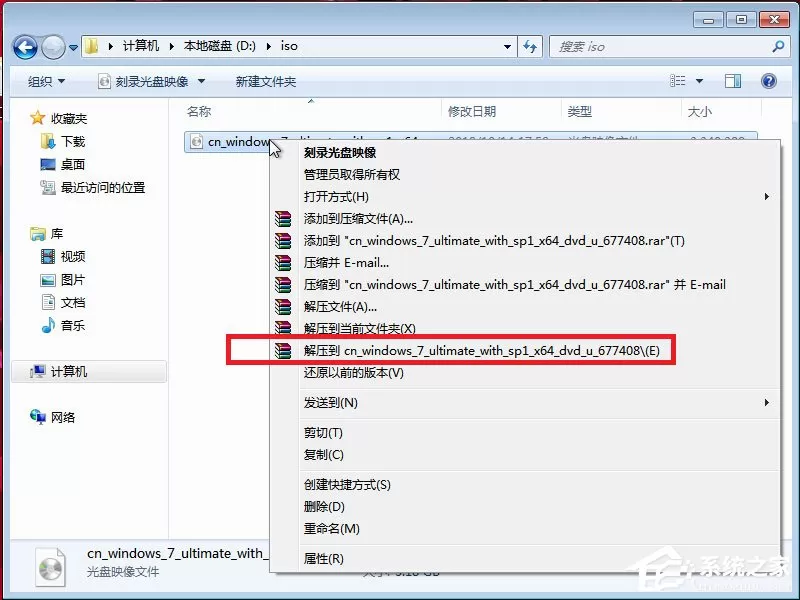Screen dimensions: 800x600
Task: Click the folder icon in address bar
Action: click(x=91, y=46)
